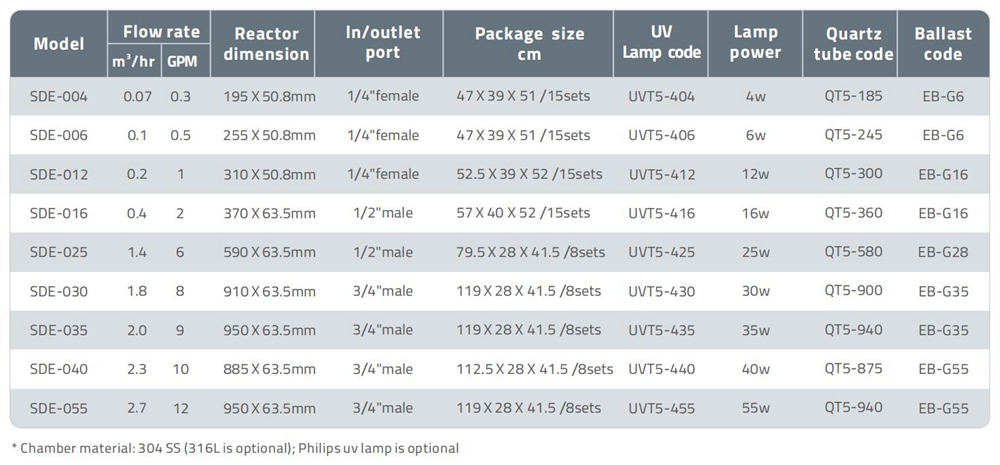The height and width of the screenshot is (465, 1000).
Task: Click the Quartz tube code header
Action: pos(853,43)
